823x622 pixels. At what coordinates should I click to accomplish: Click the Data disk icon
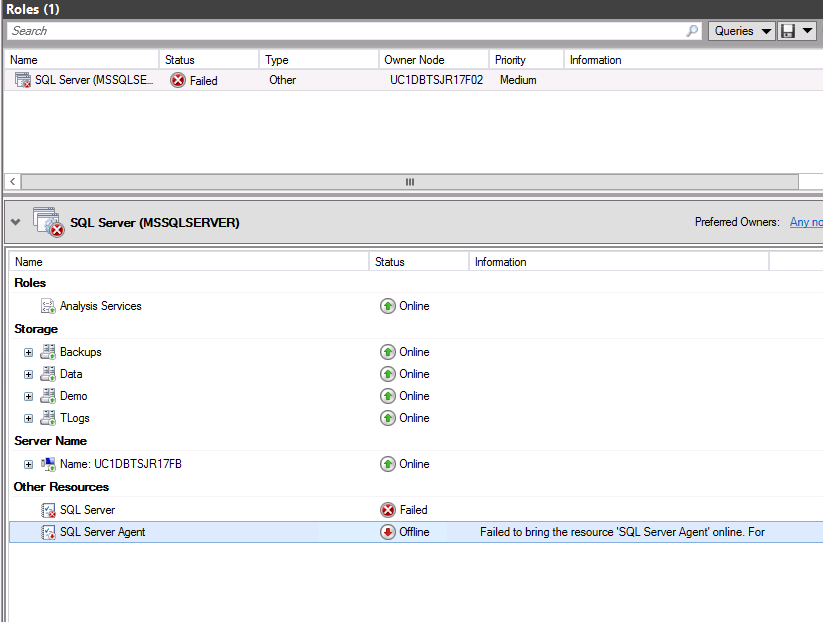coord(48,374)
